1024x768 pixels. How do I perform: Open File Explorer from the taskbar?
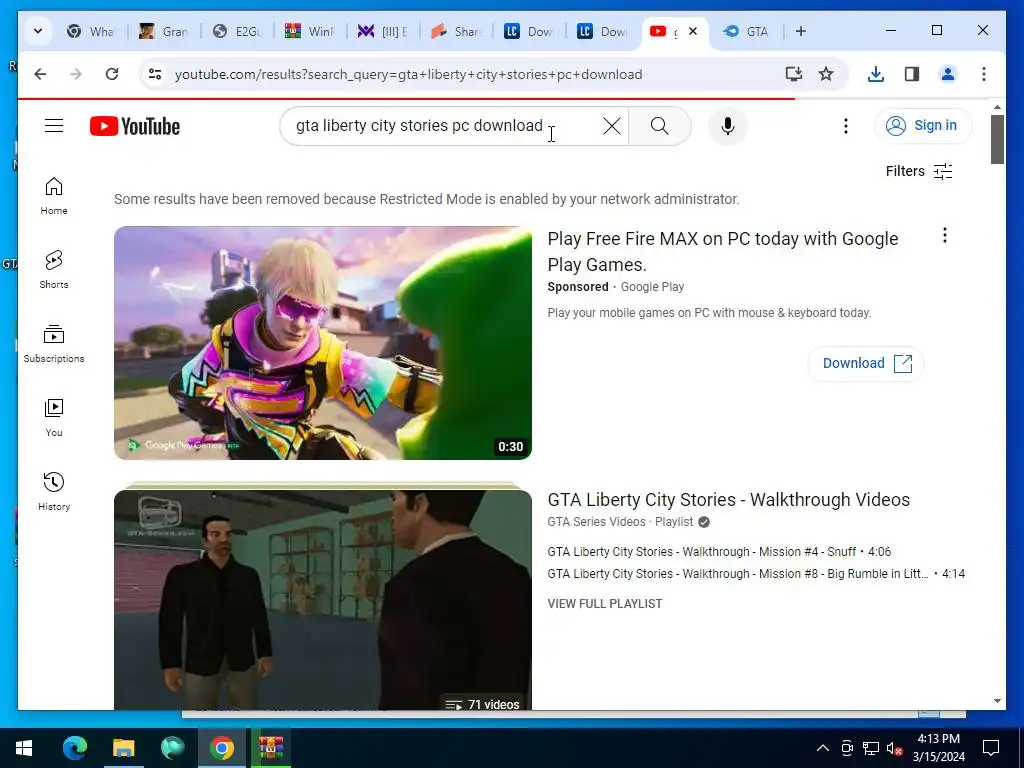[123, 748]
